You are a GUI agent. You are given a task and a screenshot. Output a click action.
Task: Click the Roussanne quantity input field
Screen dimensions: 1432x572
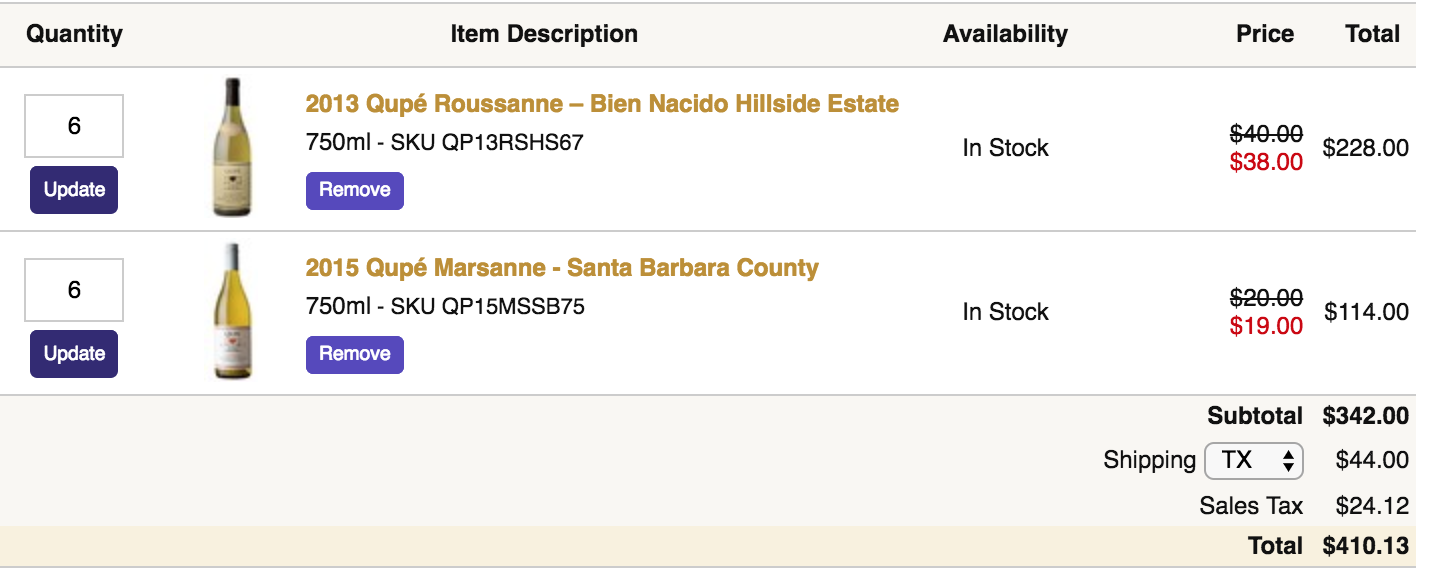(x=74, y=126)
